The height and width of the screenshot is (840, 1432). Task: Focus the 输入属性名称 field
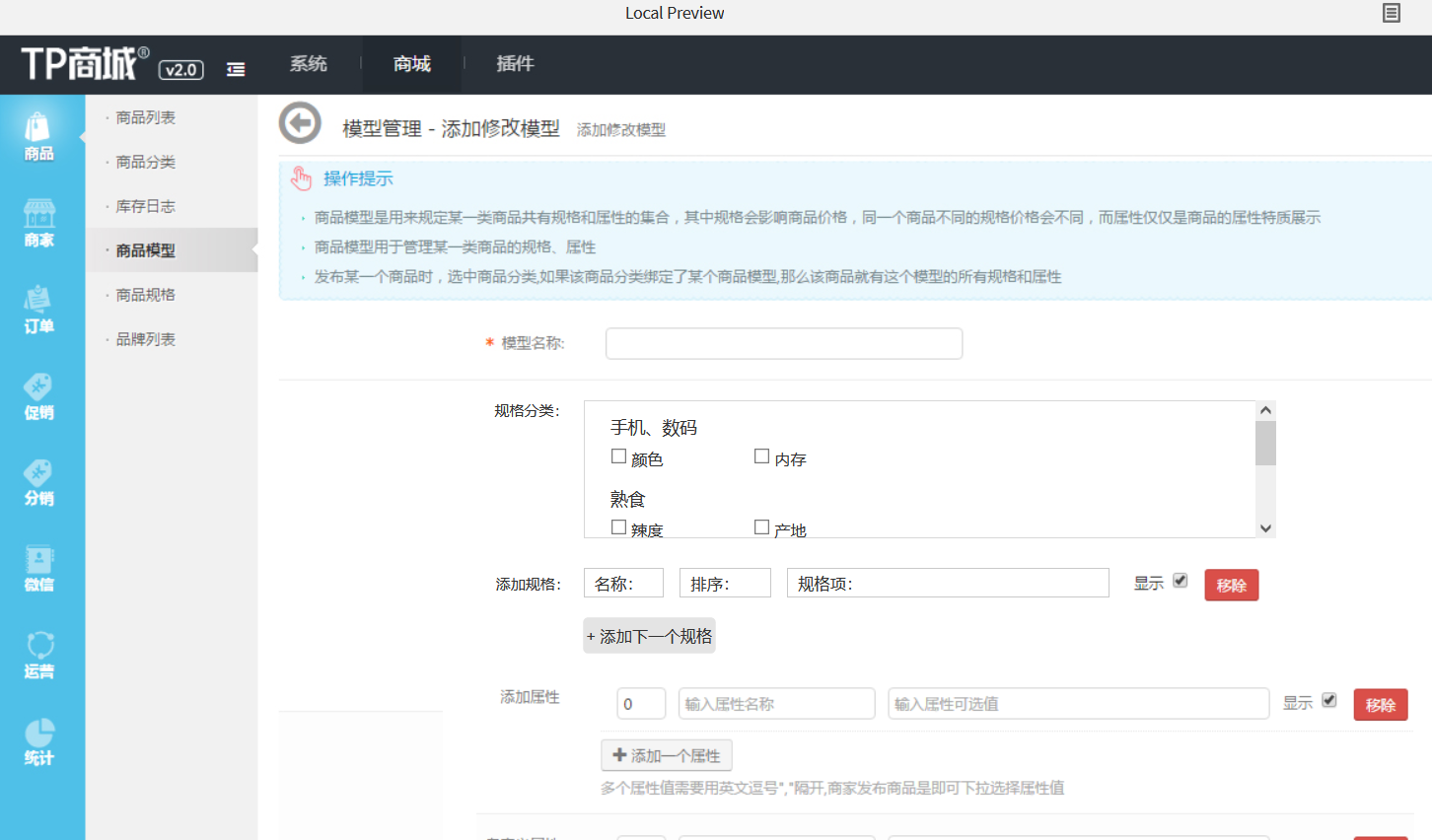point(776,704)
